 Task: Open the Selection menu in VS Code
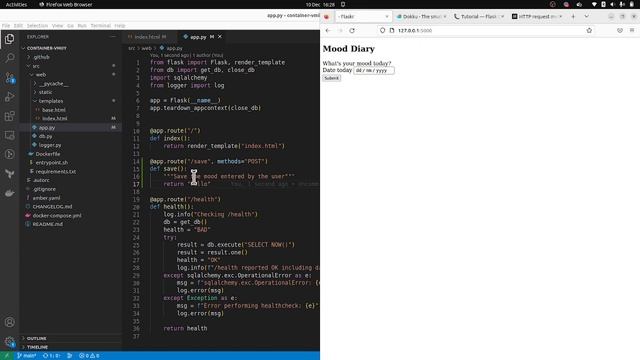pos(37,25)
